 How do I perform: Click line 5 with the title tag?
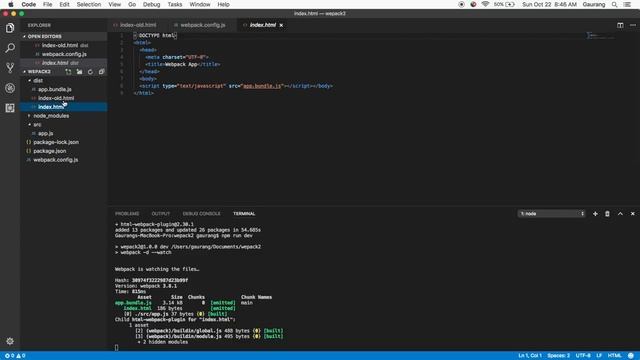183,64
